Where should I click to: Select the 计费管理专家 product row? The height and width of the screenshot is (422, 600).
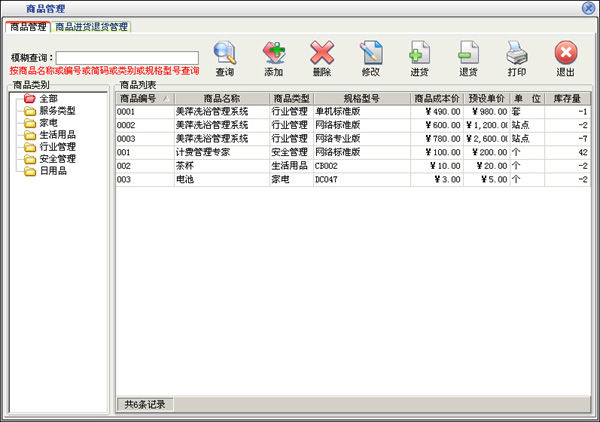[205, 152]
